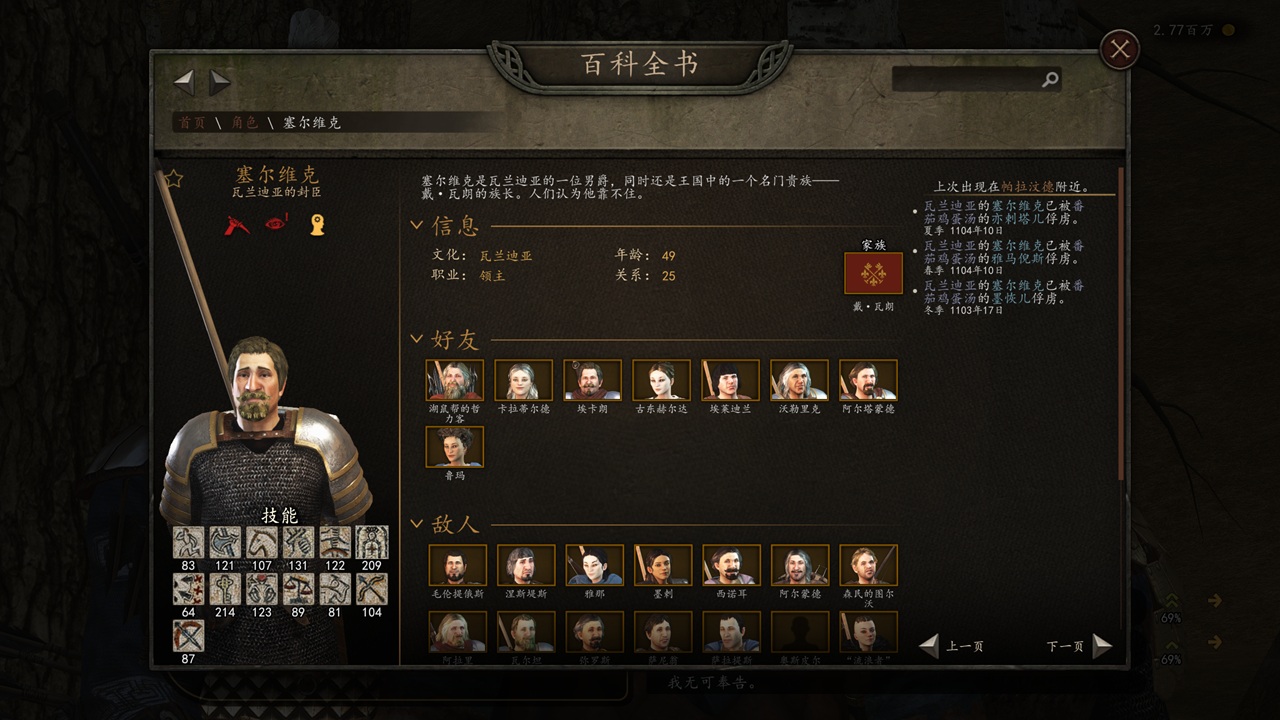Click 下一页 next page button
Screen dimensions: 1280x720
pyautogui.click(x=1079, y=646)
